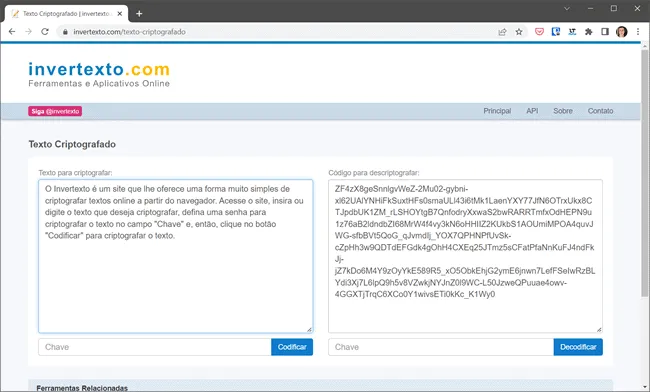This screenshot has height=392, width=650.
Task: Open the user profile avatar
Action: (621, 32)
